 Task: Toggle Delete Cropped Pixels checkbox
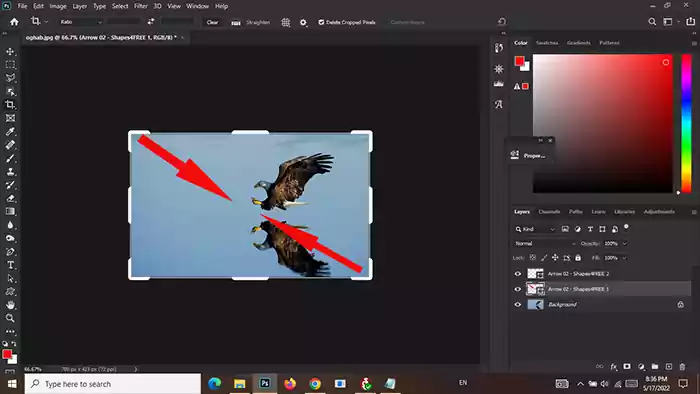click(x=321, y=22)
